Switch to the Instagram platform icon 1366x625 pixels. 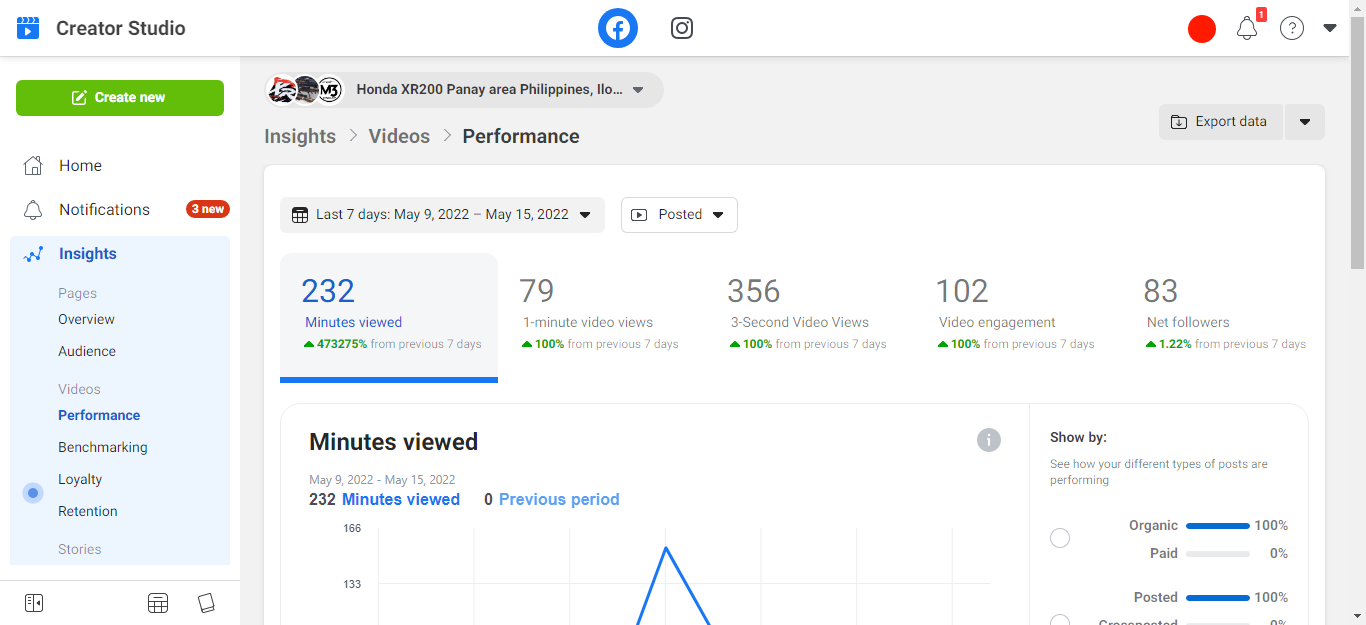click(682, 28)
